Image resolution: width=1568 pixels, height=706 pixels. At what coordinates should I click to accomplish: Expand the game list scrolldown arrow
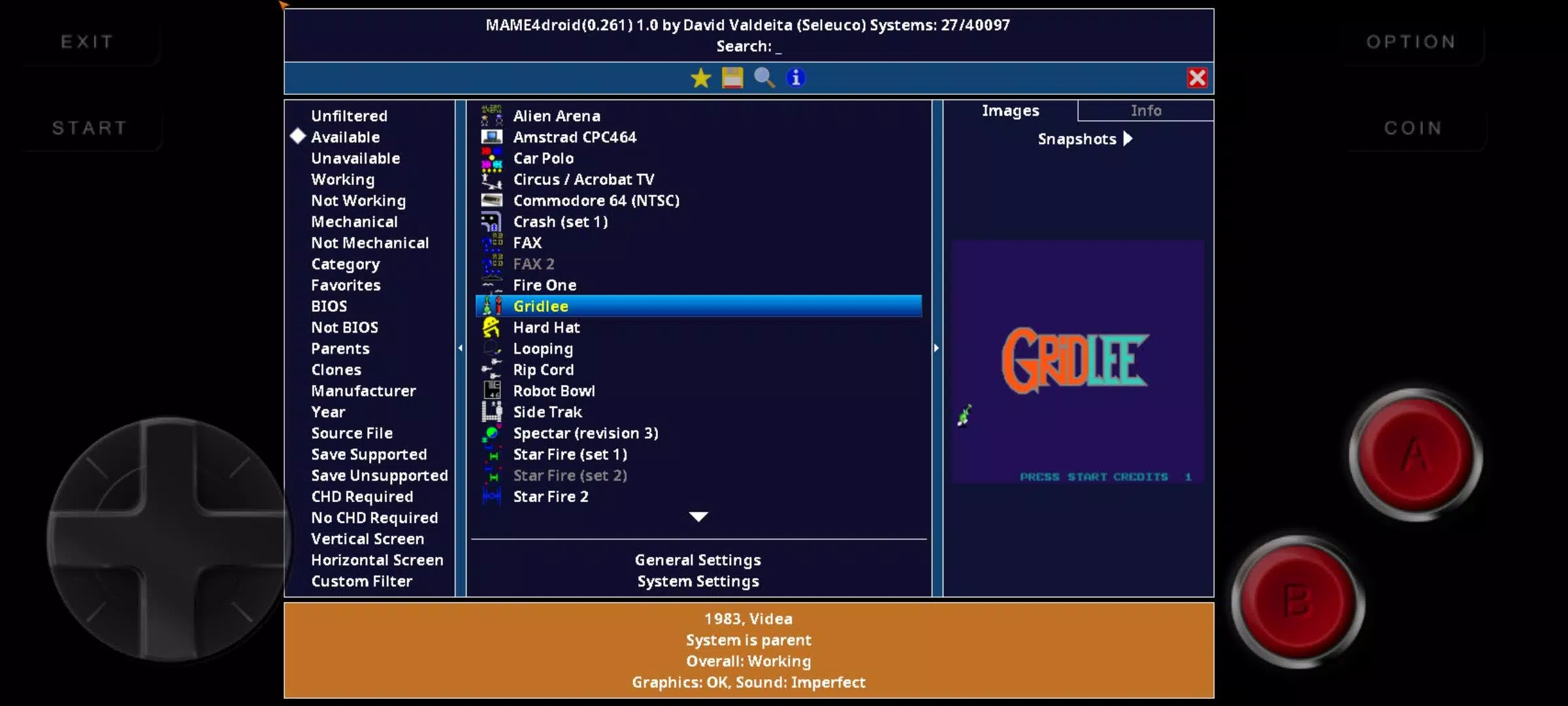(x=697, y=517)
